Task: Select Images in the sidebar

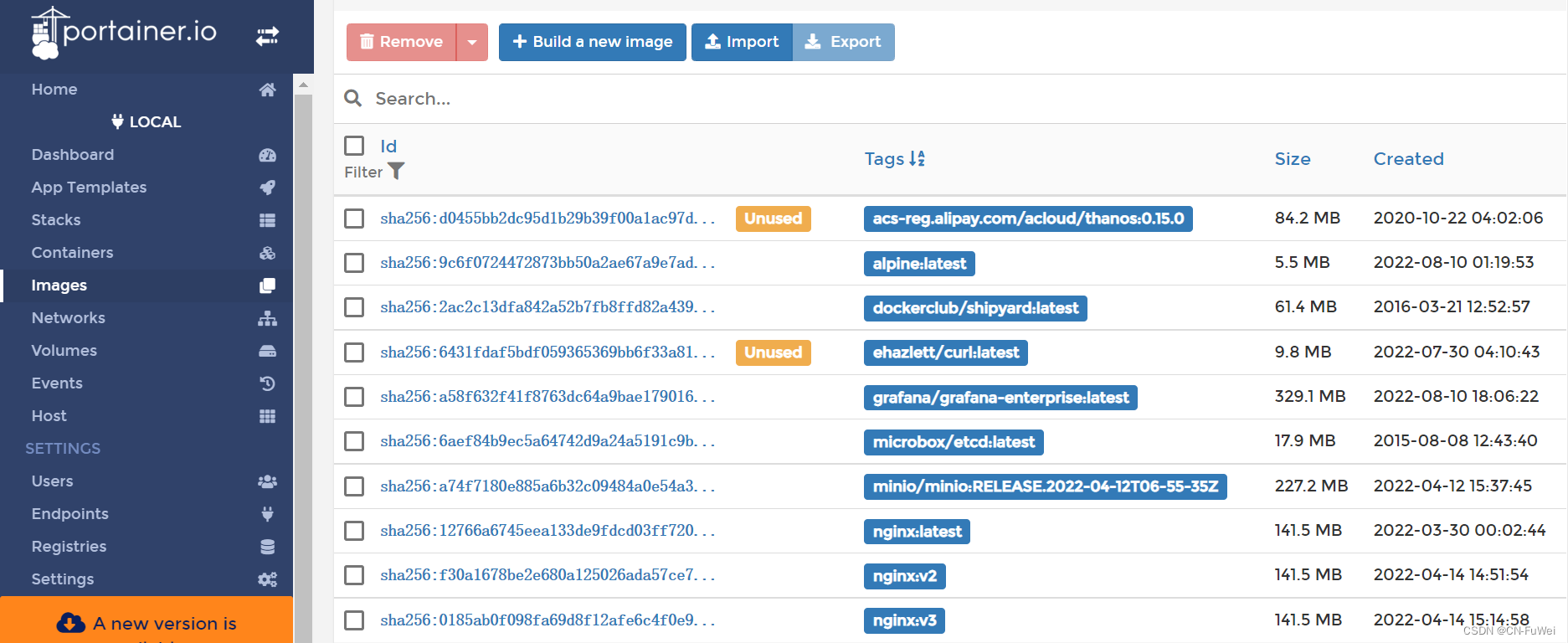Action: 59,285
